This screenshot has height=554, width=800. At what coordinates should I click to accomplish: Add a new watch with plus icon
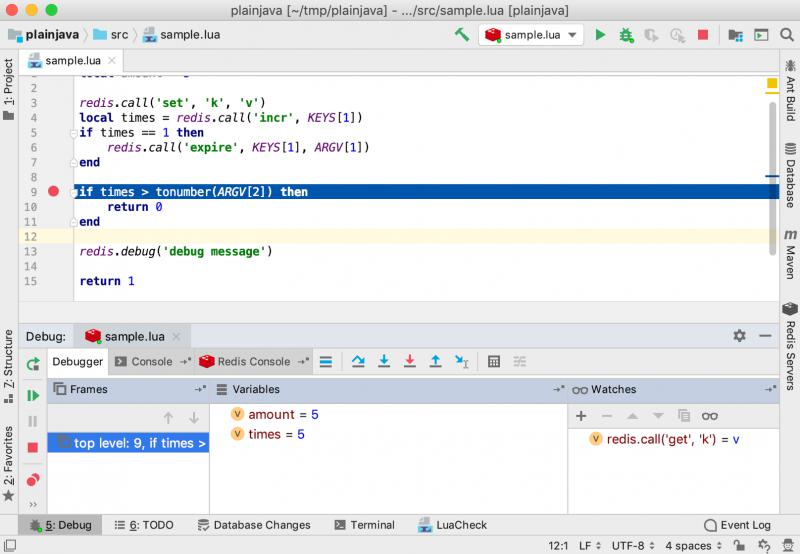pos(581,415)
